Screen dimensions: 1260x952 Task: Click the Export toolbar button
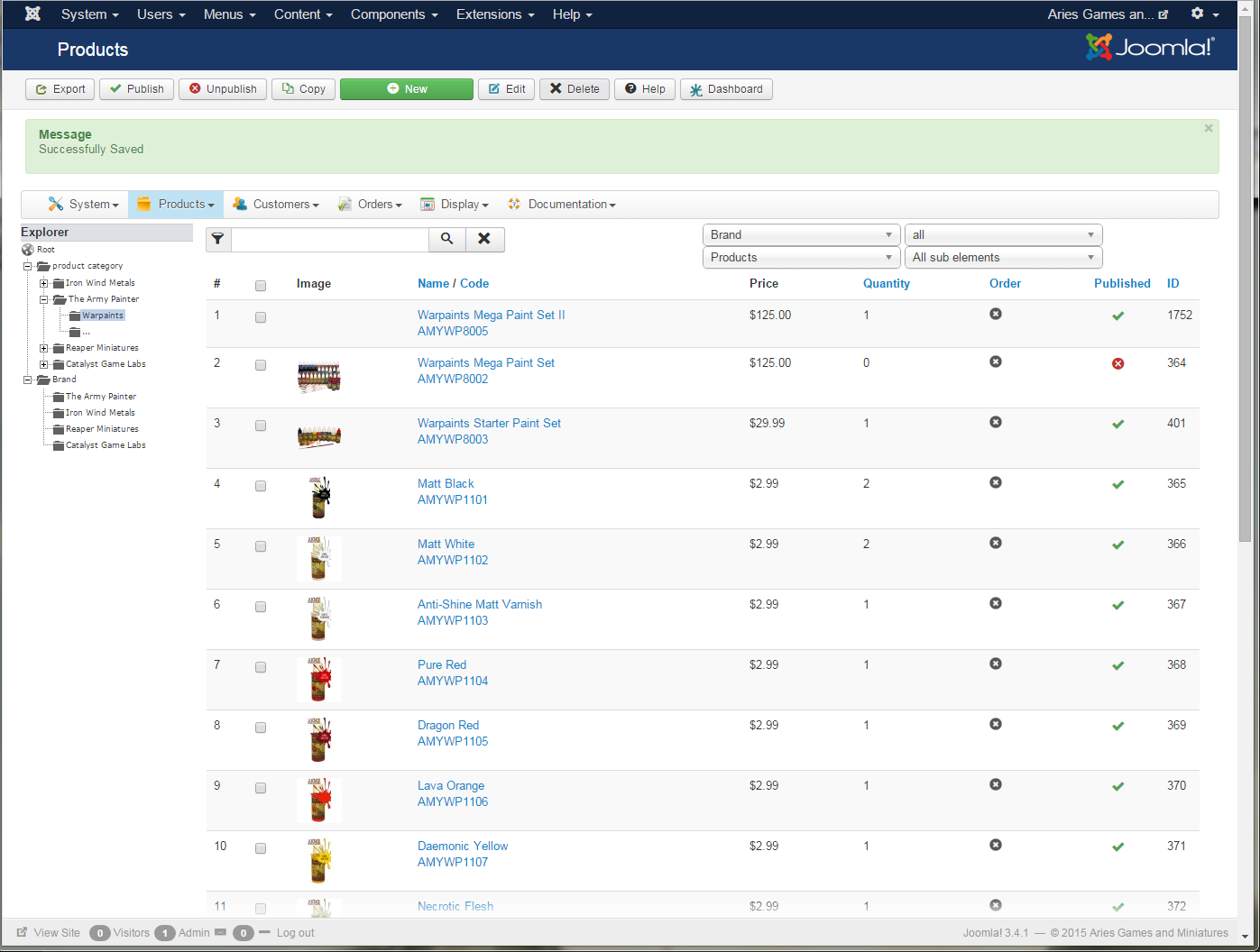coord(60,89)
